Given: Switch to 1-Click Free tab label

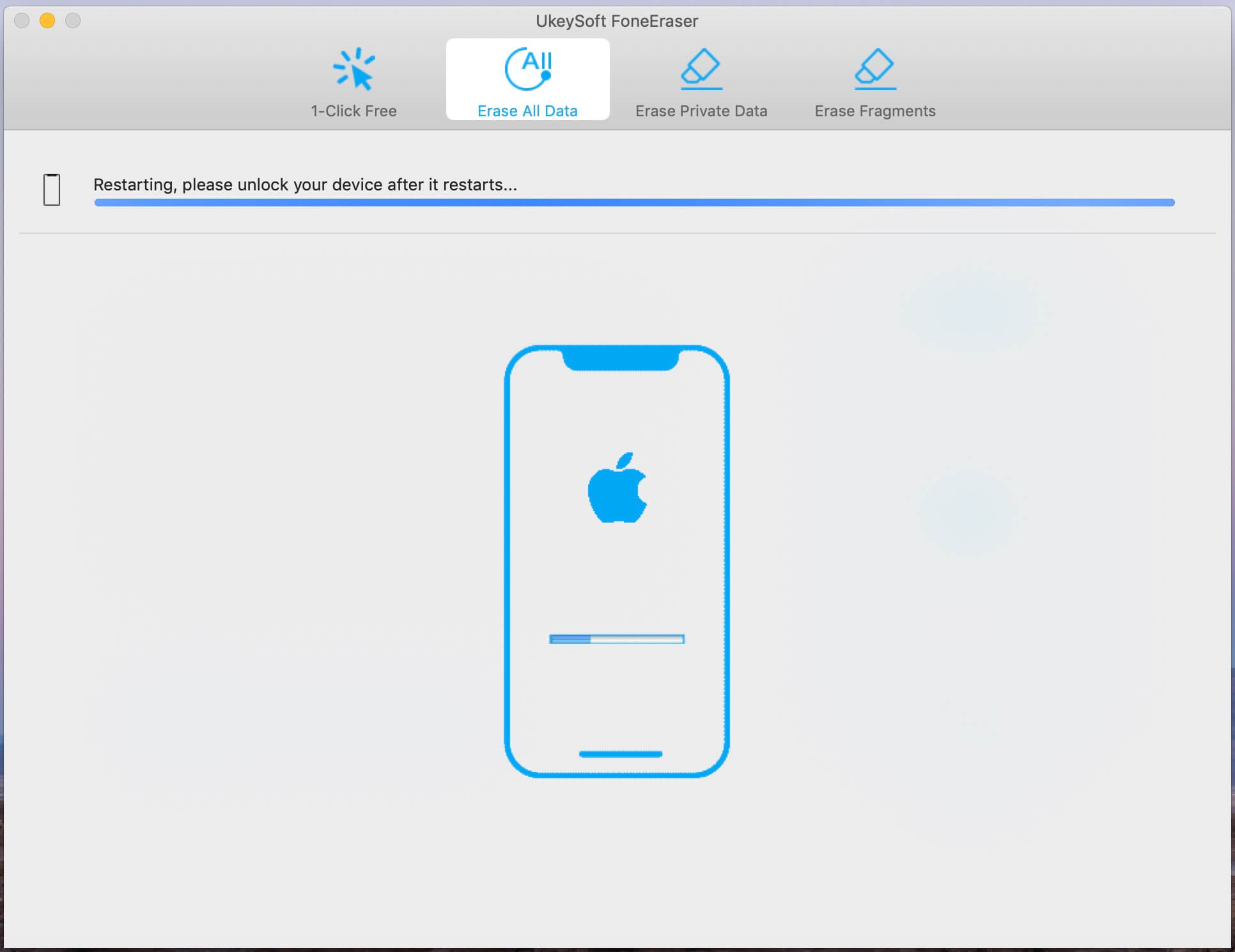Looking at the screenshot, I should (353, 111).
